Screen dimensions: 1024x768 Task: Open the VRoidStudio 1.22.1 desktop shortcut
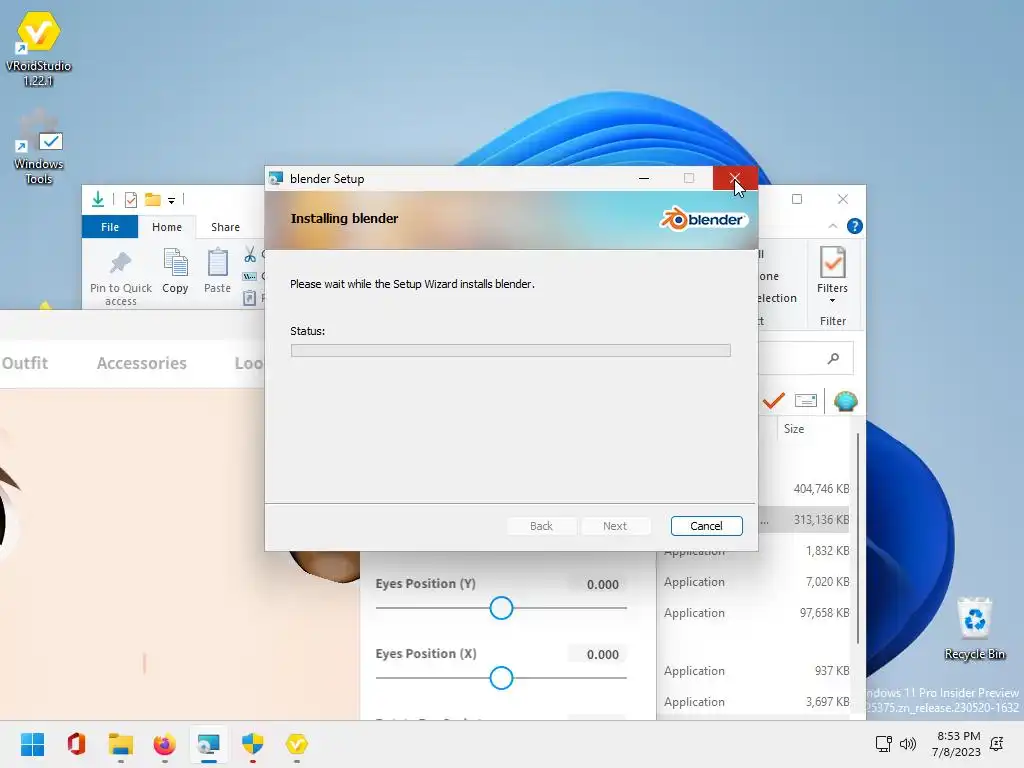pyautogui.click(x=38, y=49)
